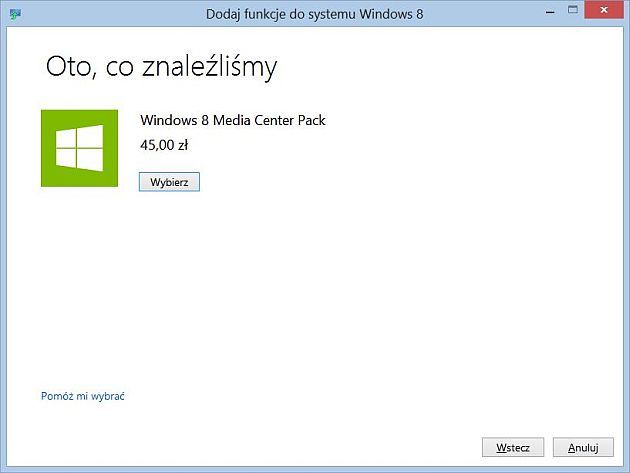Click 'Windows 8 Media Center Pack' product name
The height and width of the screenshot is (473, 630).
[x=233, y=120]
